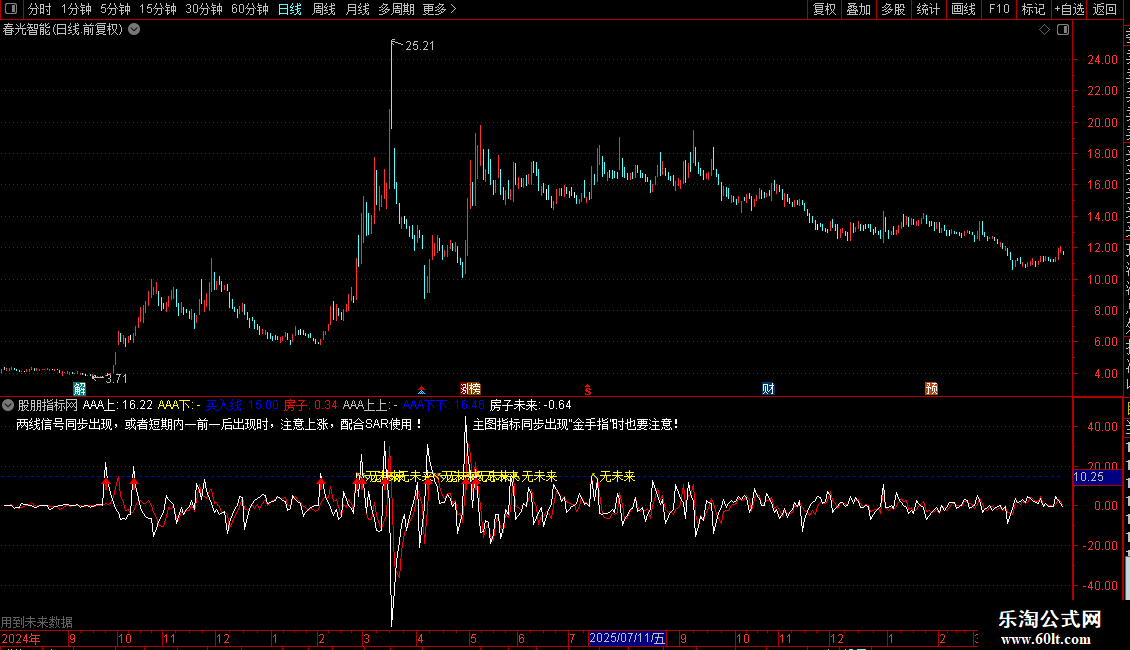Click the 房子: 0.34 indicator value
Screen dimensions: 1130x650
(310, 406)
